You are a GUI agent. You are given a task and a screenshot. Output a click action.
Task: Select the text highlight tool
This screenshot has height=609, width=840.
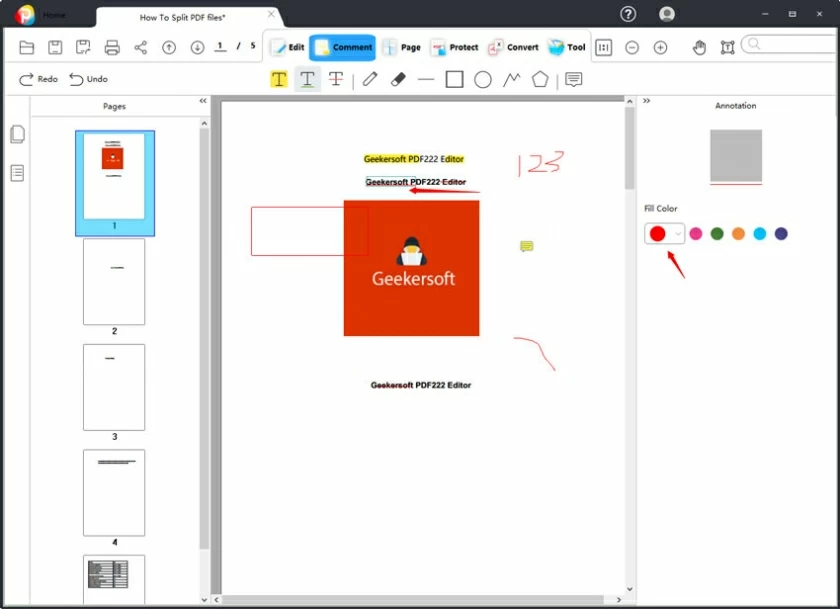coord(279,79)
